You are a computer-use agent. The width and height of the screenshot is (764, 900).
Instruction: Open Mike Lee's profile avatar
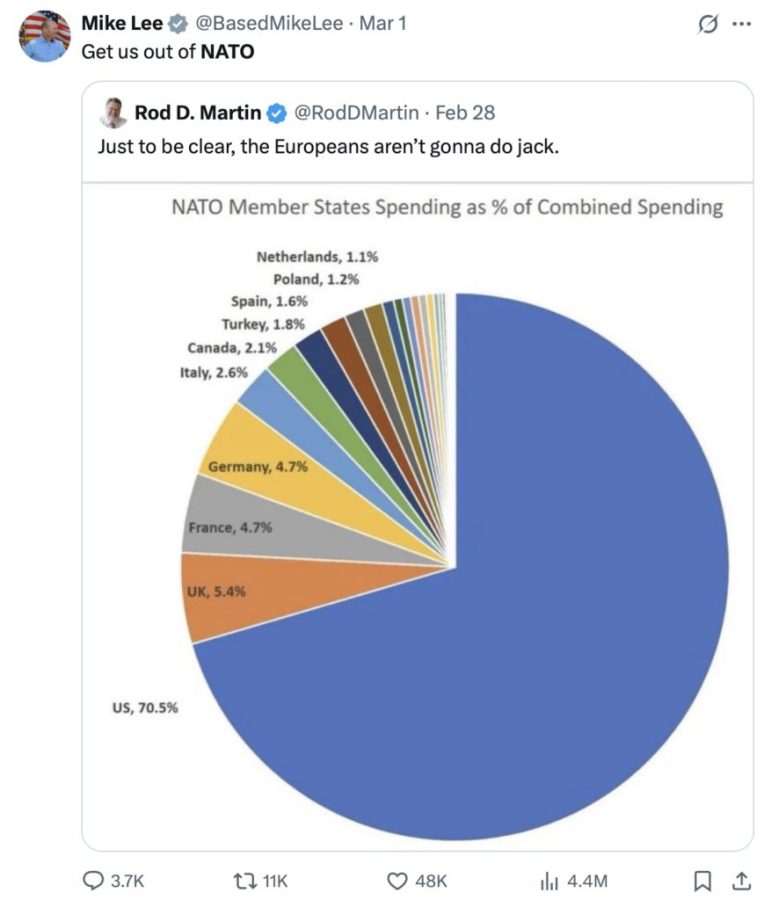[45, 37]
